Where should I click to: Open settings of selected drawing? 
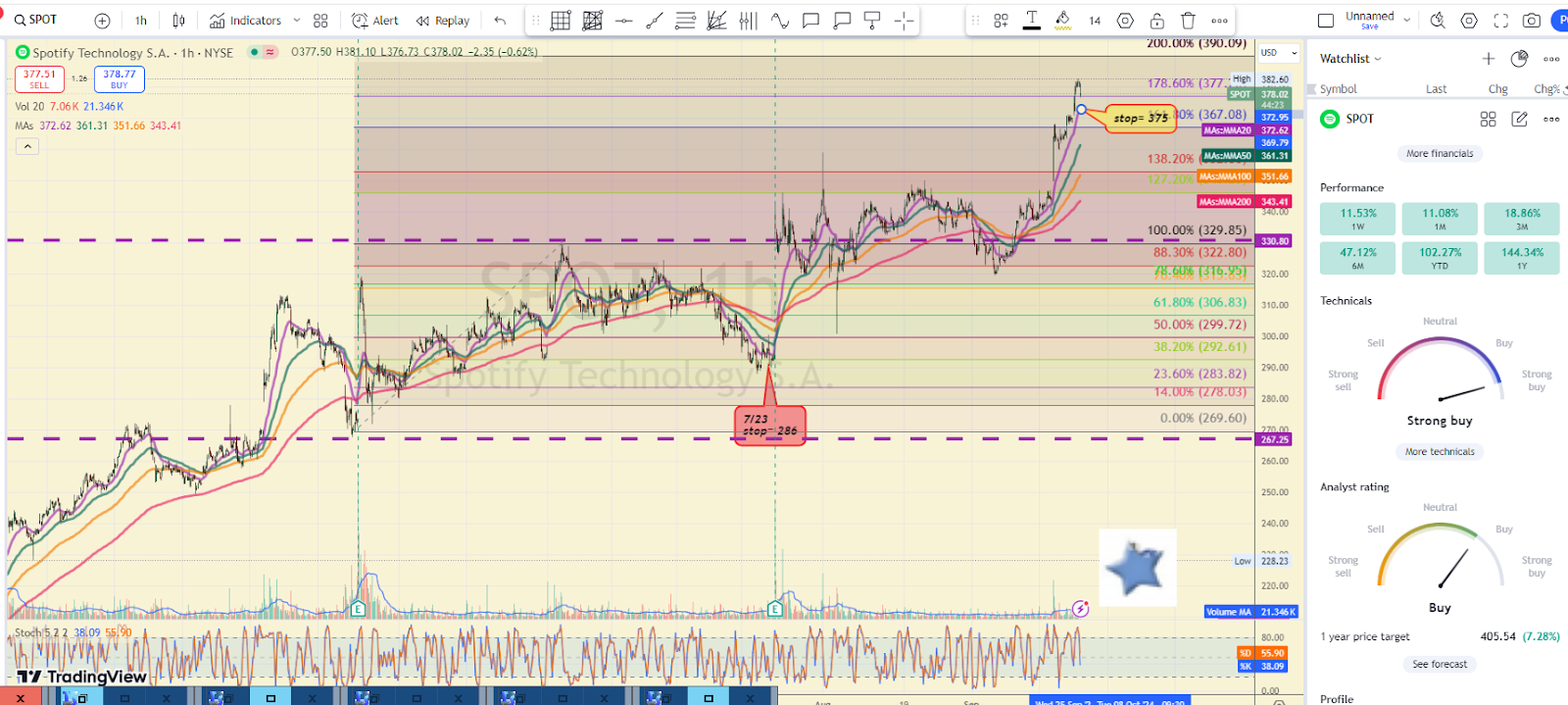click(1125, 21)
